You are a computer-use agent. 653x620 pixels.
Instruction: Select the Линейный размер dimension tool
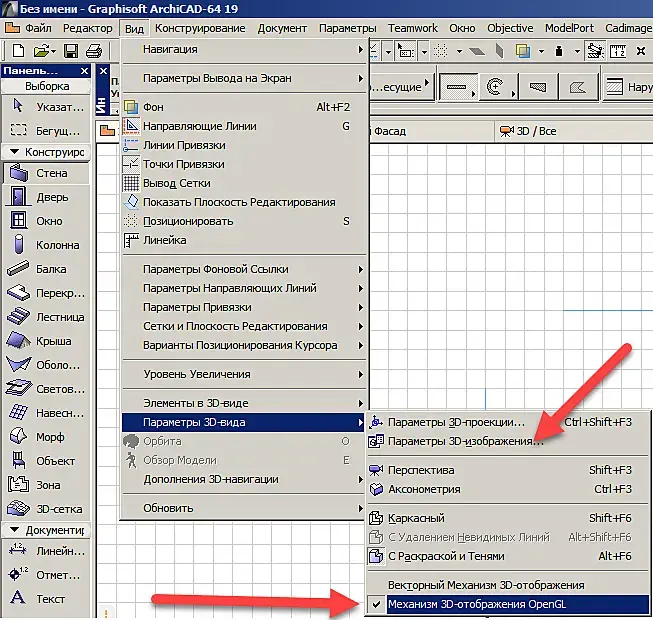pos(46,551)
